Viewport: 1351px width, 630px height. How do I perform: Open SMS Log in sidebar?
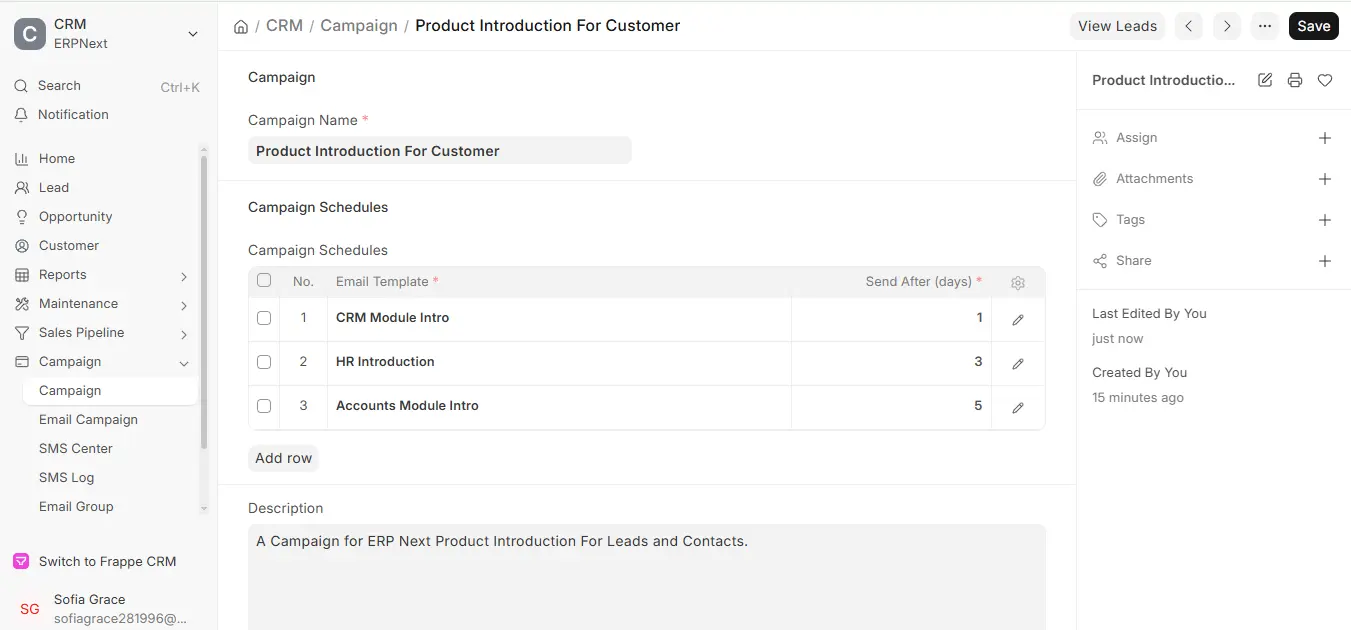pos(66,478)
